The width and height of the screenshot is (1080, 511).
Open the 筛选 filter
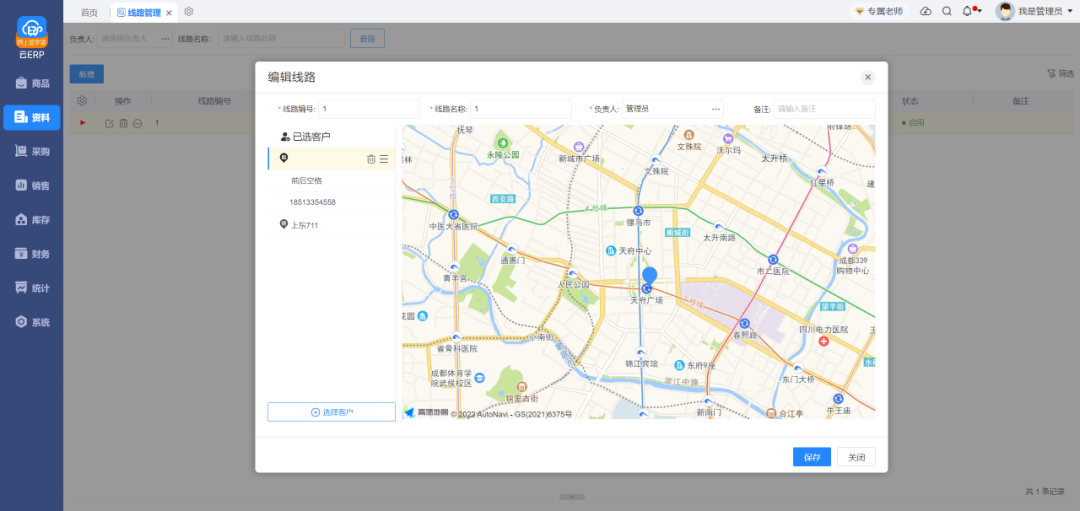coord(1061,73)
